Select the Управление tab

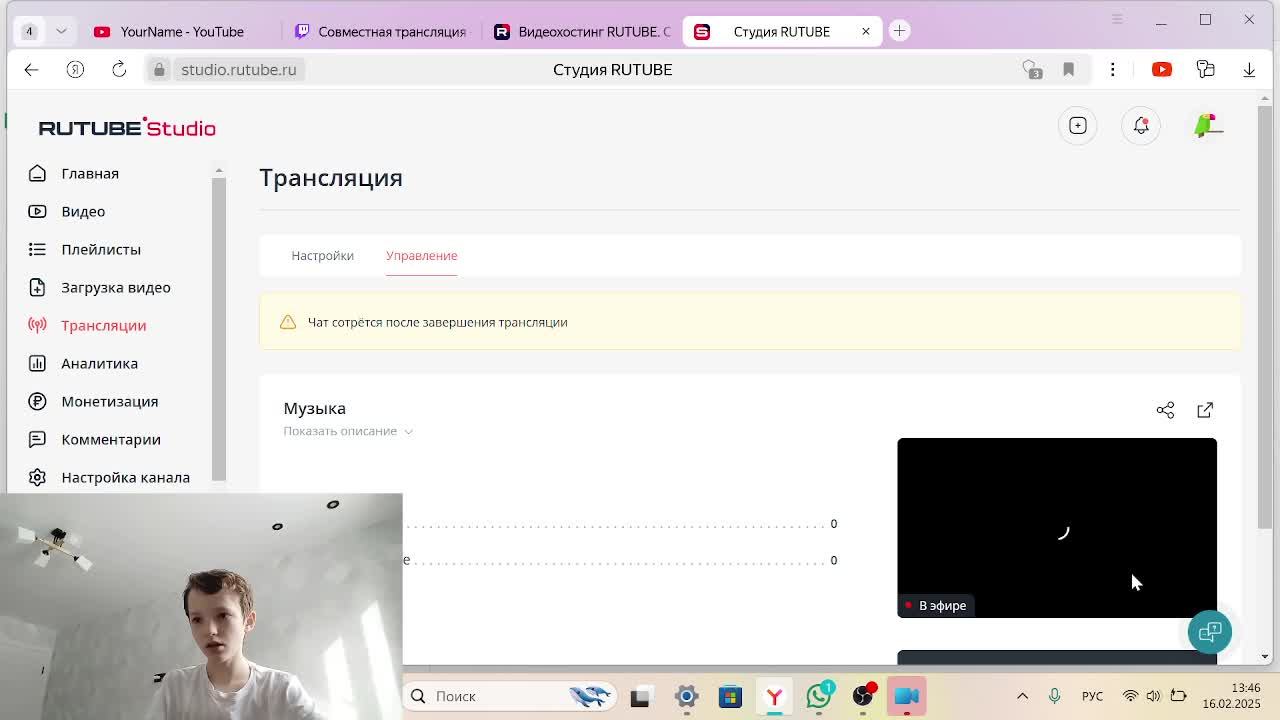click(421, 255)
